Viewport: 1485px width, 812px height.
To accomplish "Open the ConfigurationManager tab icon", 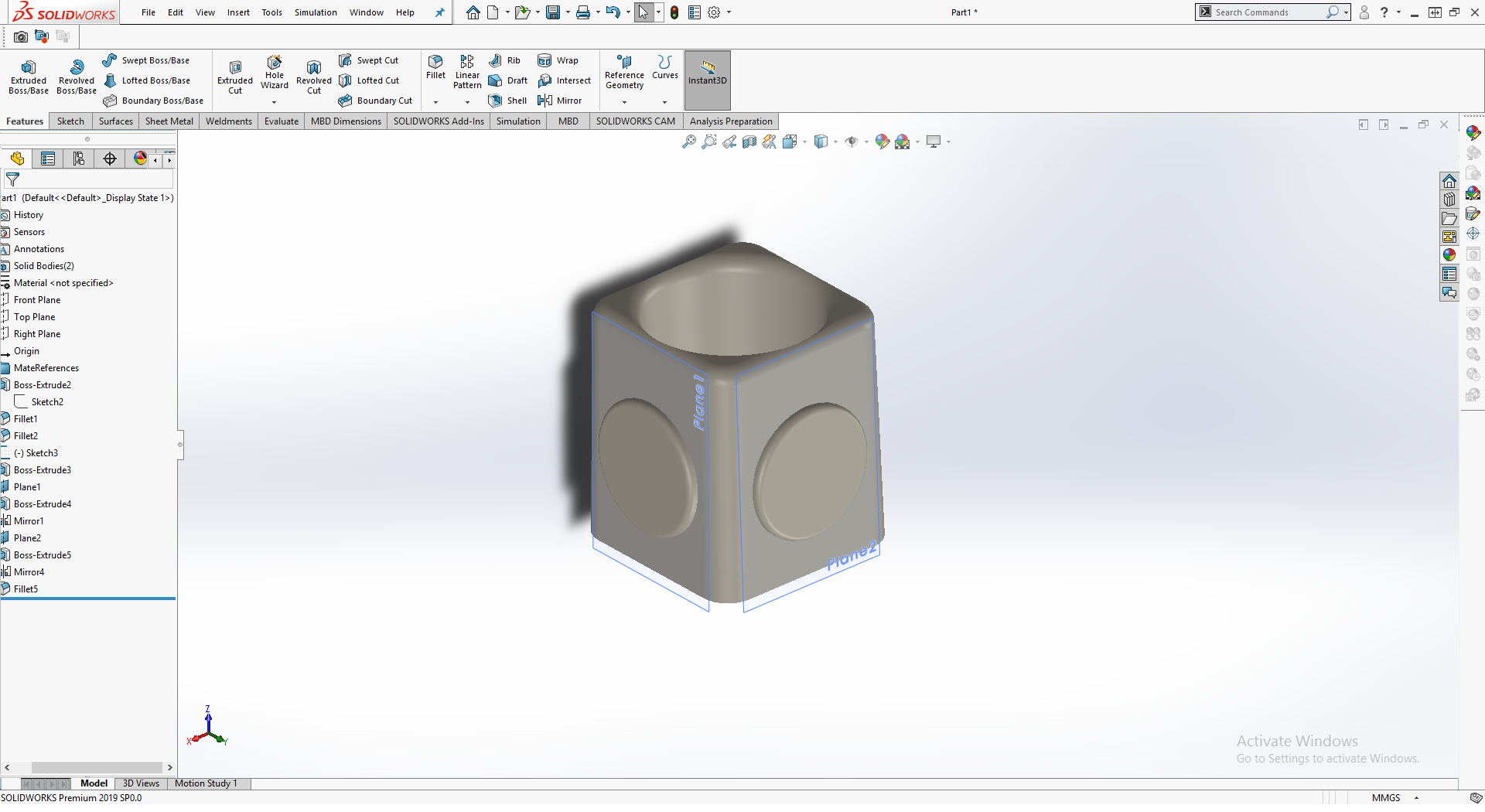I will point(79,159).
